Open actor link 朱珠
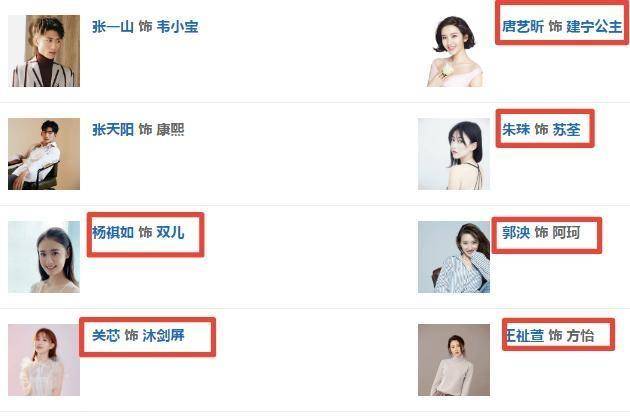The image size is (630, 416). tap(515, 130)
